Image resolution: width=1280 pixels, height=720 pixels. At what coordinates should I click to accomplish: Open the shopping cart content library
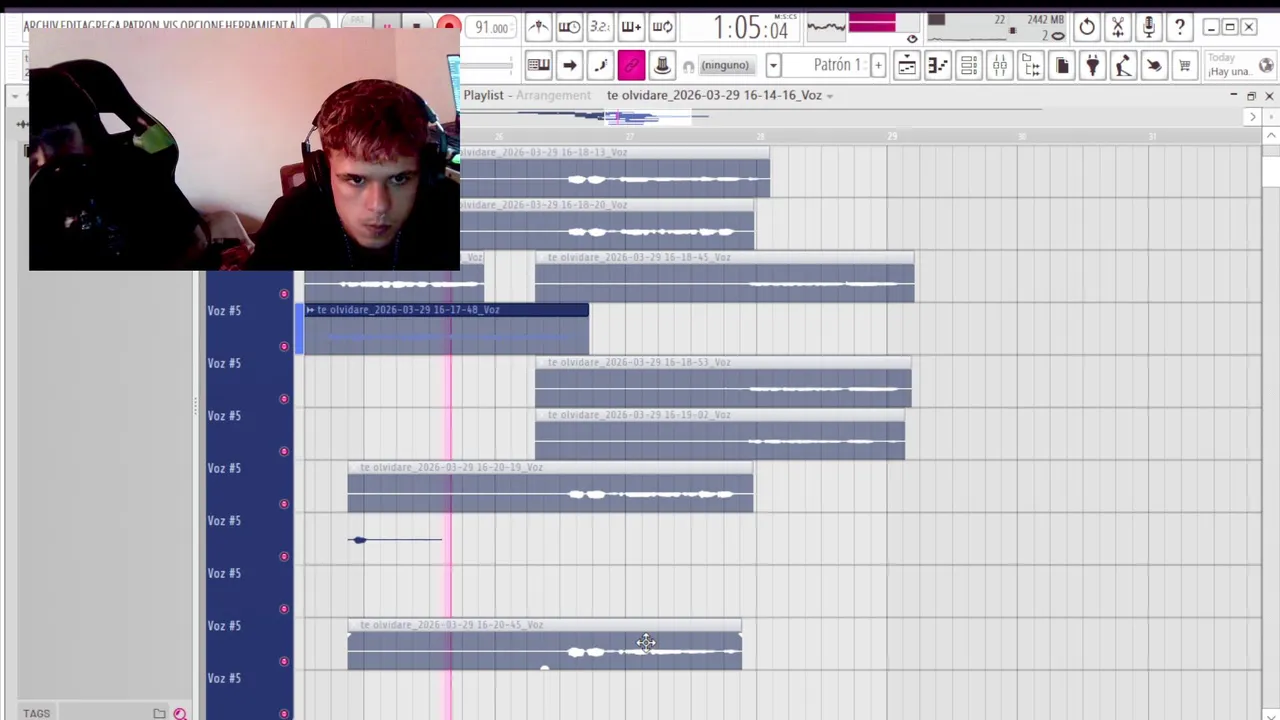(x=1185, y=66)
